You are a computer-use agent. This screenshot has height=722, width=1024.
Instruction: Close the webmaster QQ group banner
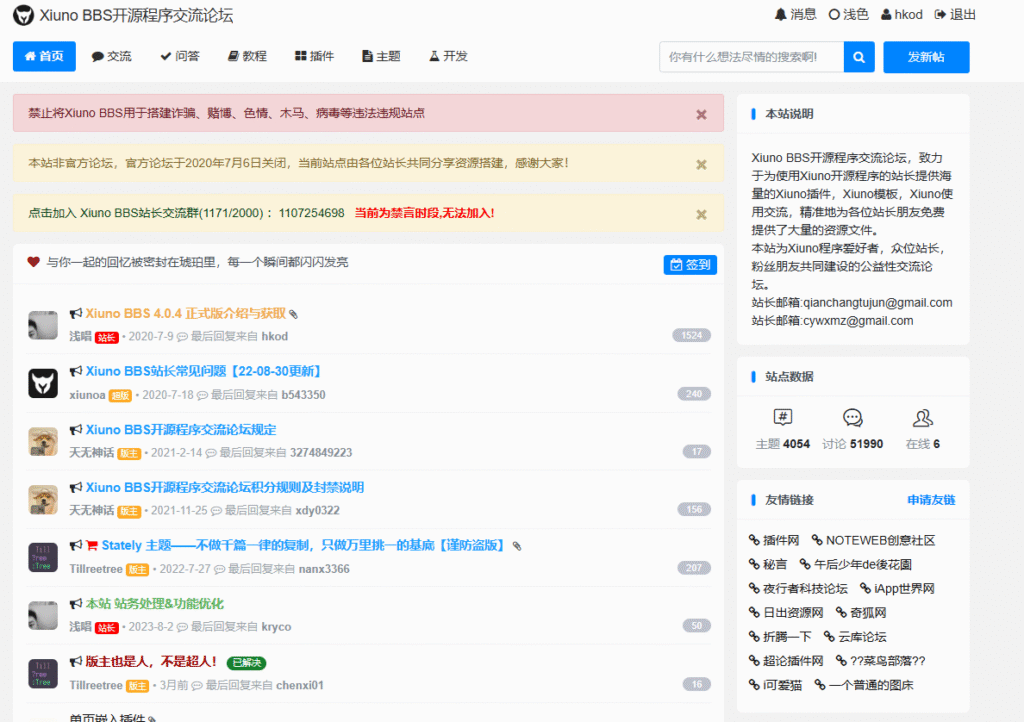click(702, 214)
